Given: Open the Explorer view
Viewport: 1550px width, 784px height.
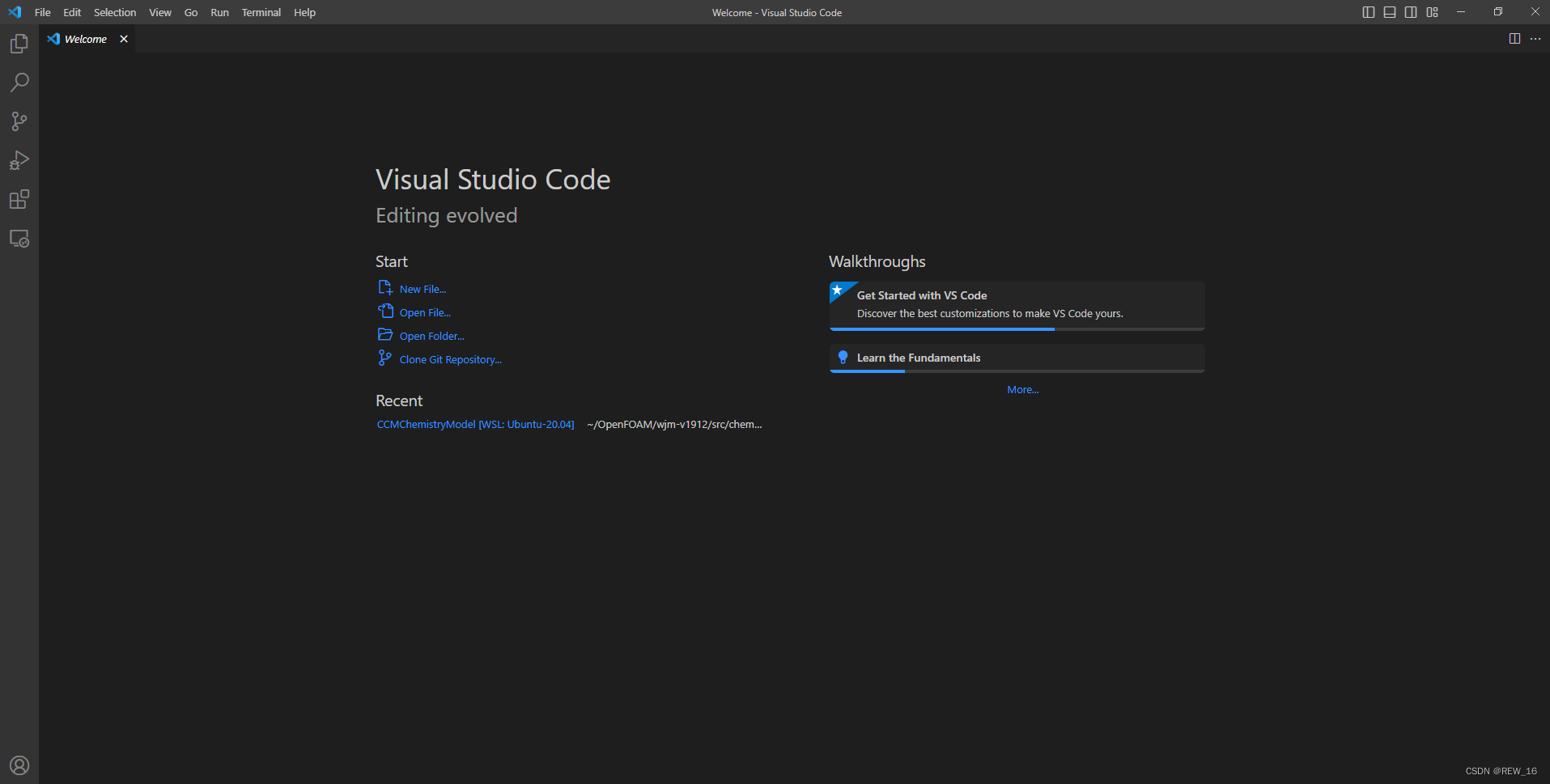Looking at the screenshot, I should pyautogui.click(x=19, y=43).
